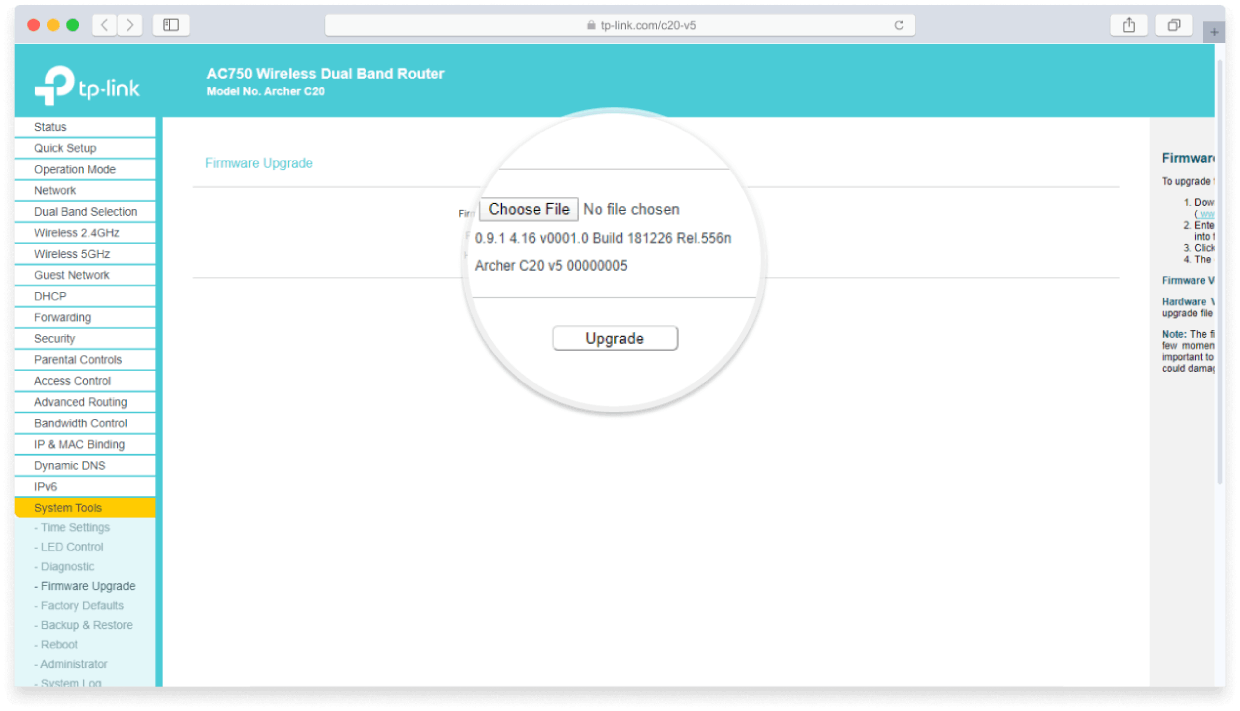Open the Safari share menu
This screenshot has height=711, width=1240.
(1129, 25)
